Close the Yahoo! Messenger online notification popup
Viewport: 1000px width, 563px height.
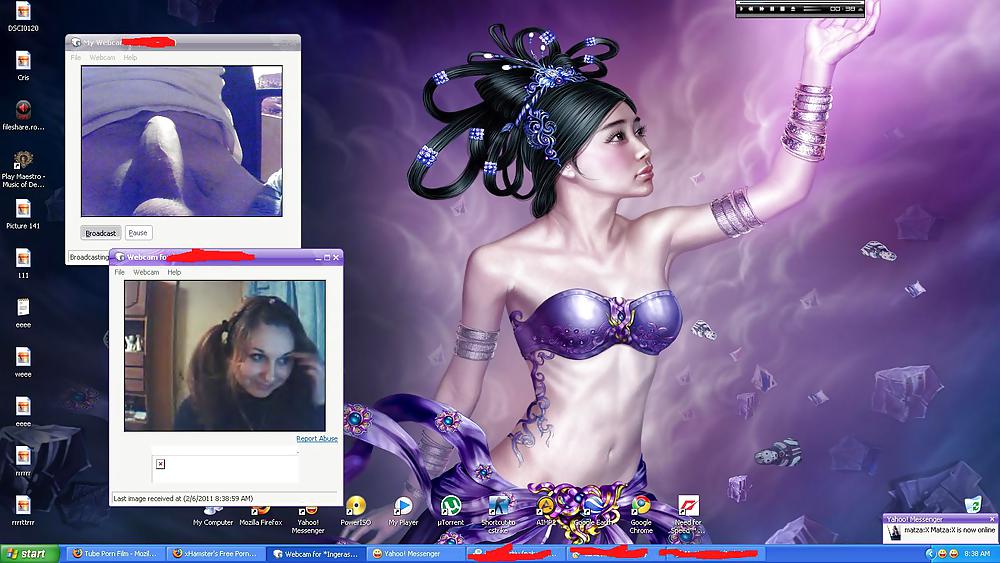click(992, 519)
